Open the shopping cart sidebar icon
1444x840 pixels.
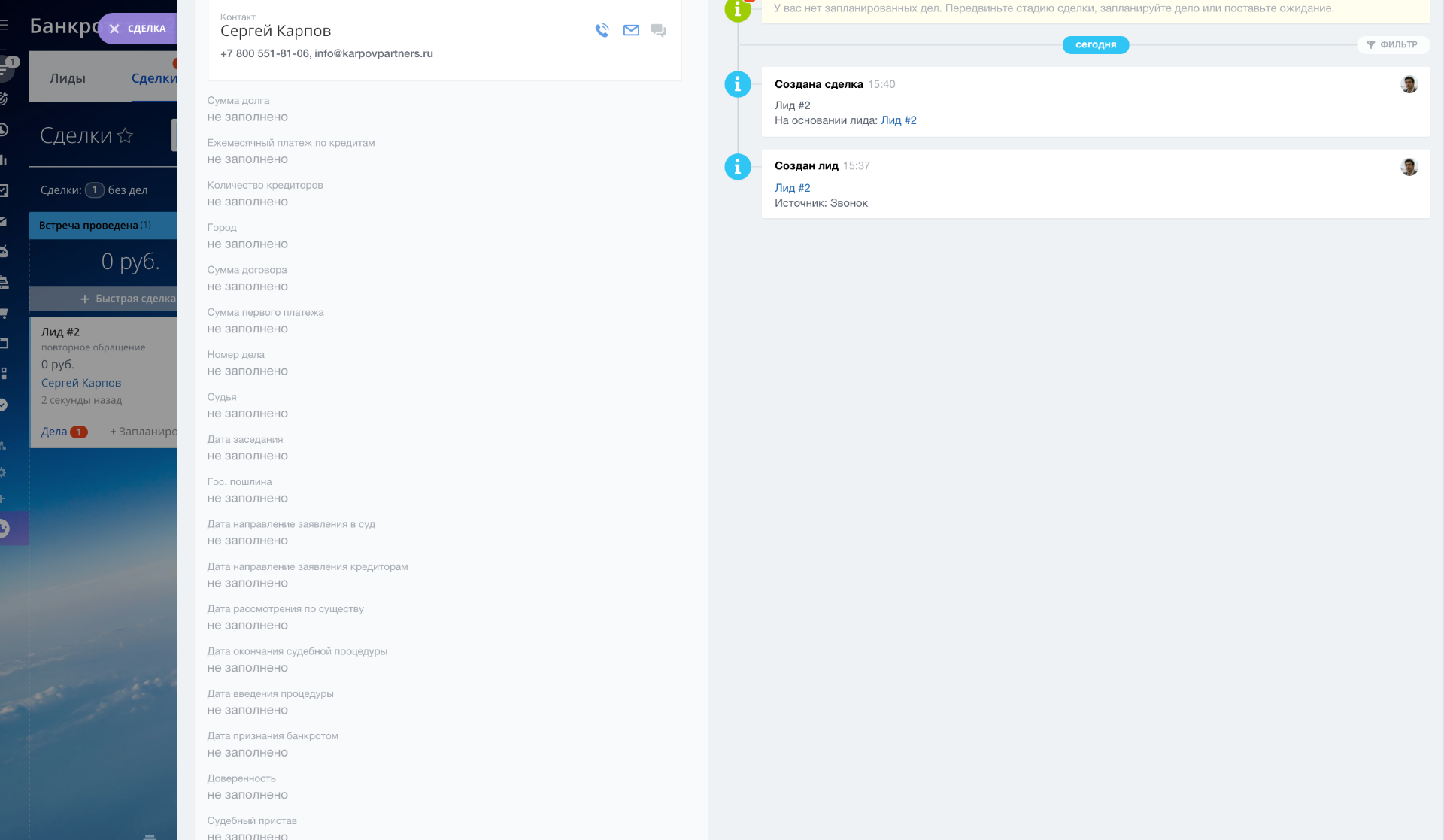[4, 313]
